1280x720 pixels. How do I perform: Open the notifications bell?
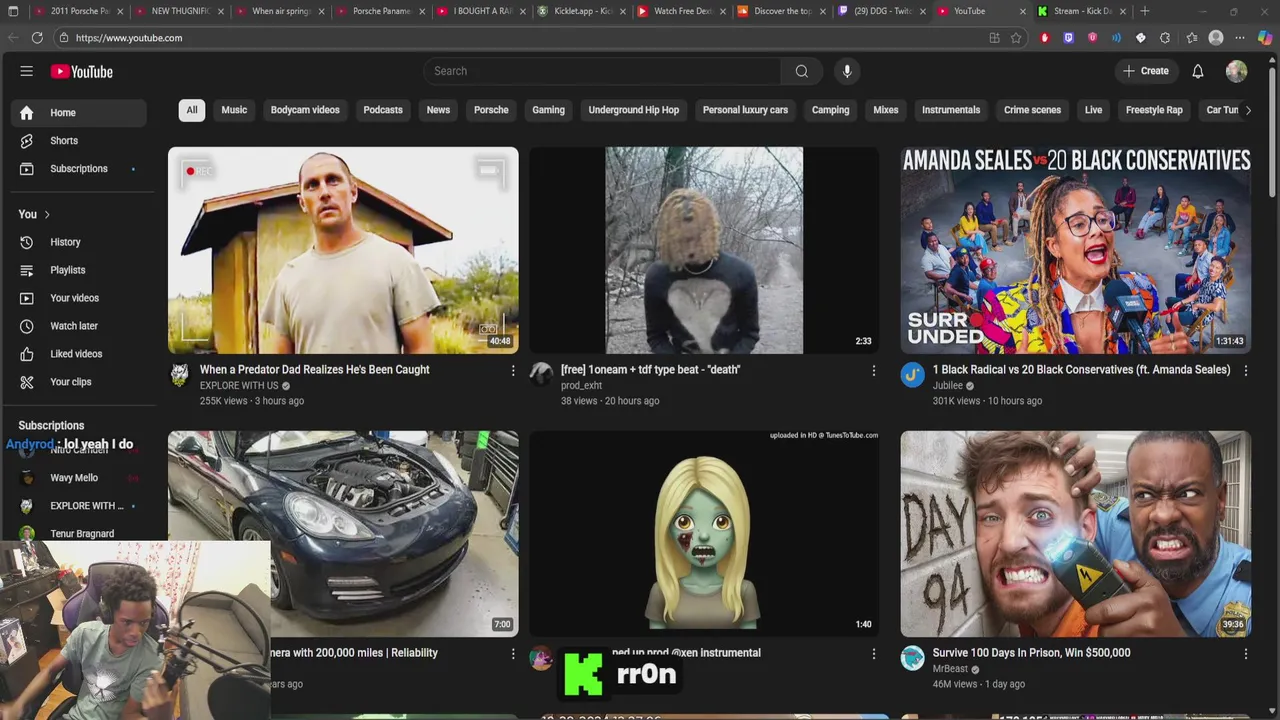coord(1198,71)
